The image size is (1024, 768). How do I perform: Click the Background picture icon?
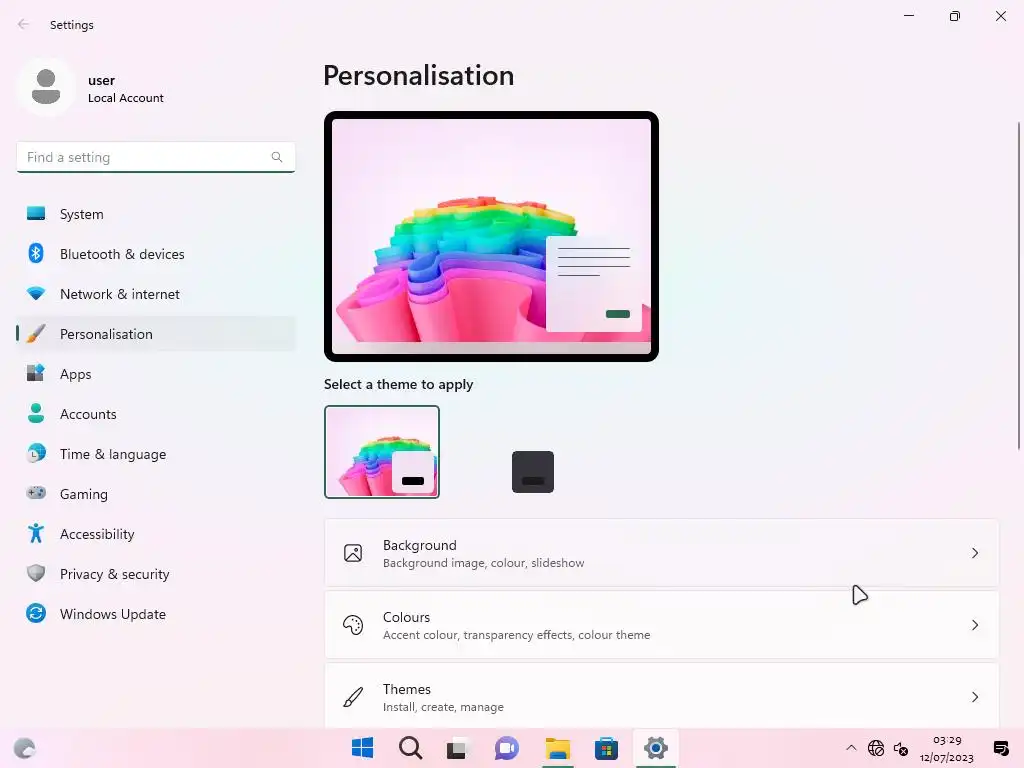click(353, 553)
